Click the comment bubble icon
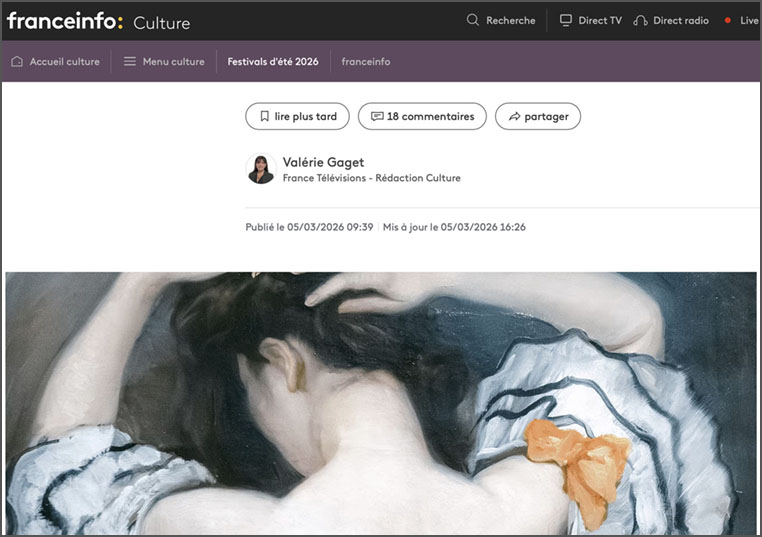The height and width of the screenshot is (537, 762). pyautogui.click(x=377, y=116)
